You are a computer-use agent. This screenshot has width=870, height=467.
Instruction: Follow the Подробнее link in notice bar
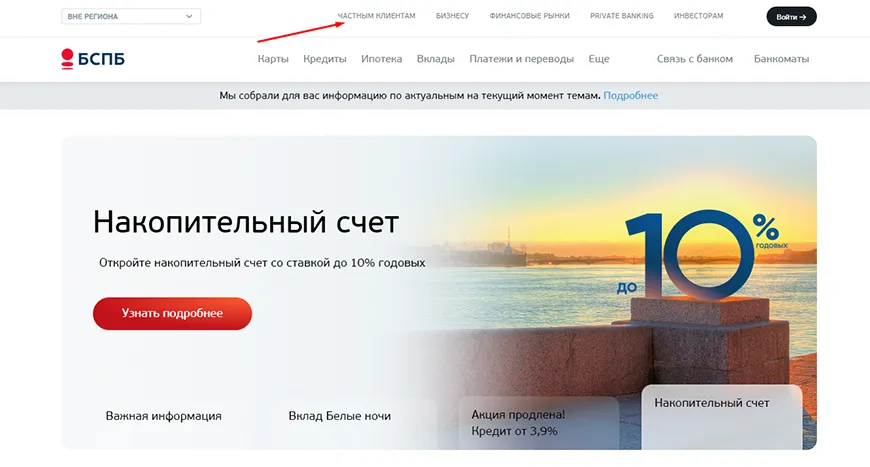[630, 95]
